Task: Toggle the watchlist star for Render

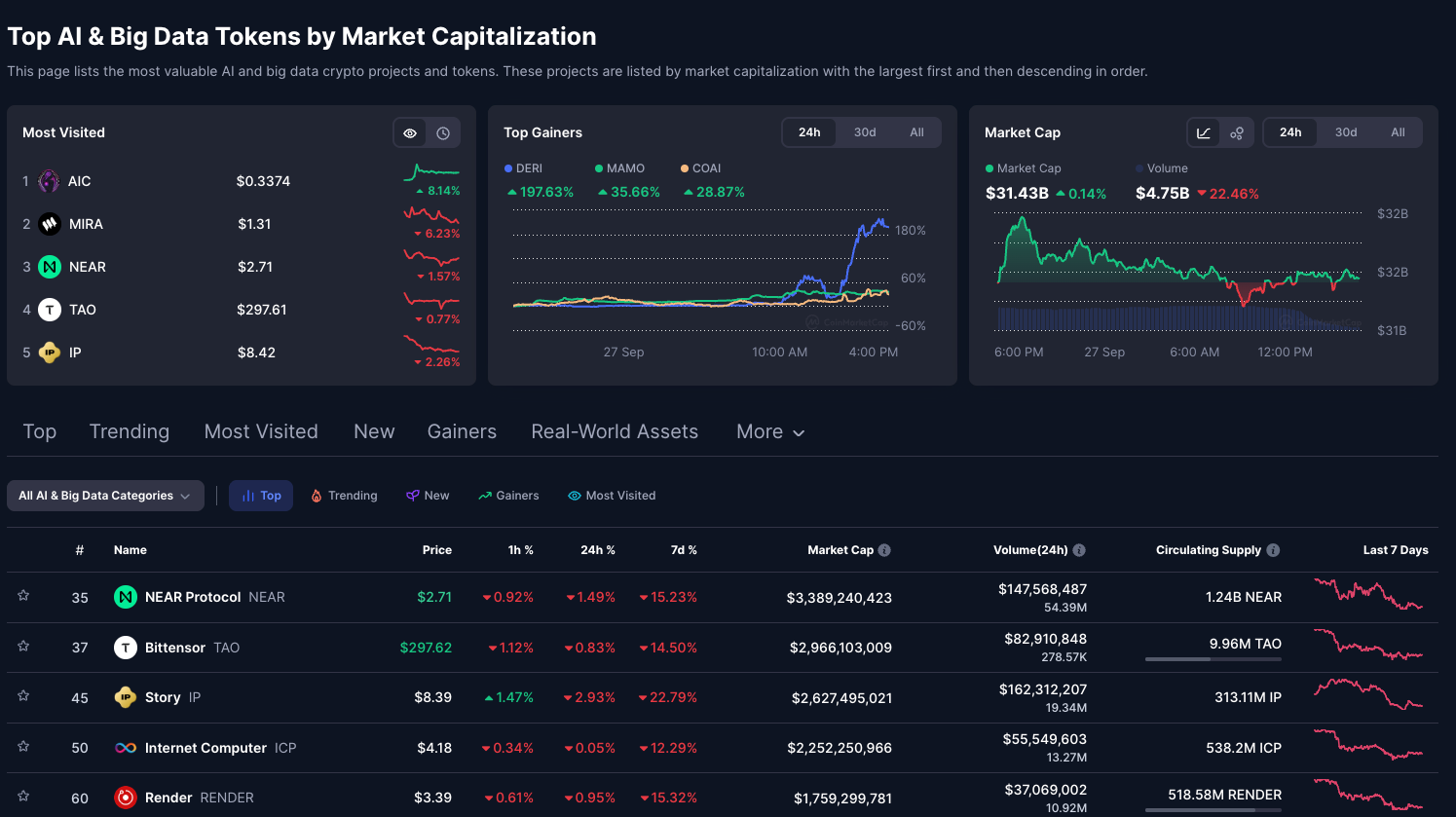Action: click(x=23, y=797)
